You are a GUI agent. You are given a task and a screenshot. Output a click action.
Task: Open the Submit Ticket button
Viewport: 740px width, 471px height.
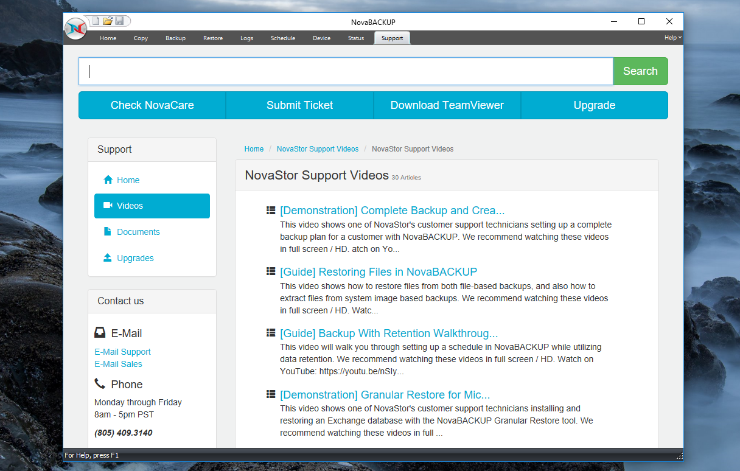pos(300,105)
